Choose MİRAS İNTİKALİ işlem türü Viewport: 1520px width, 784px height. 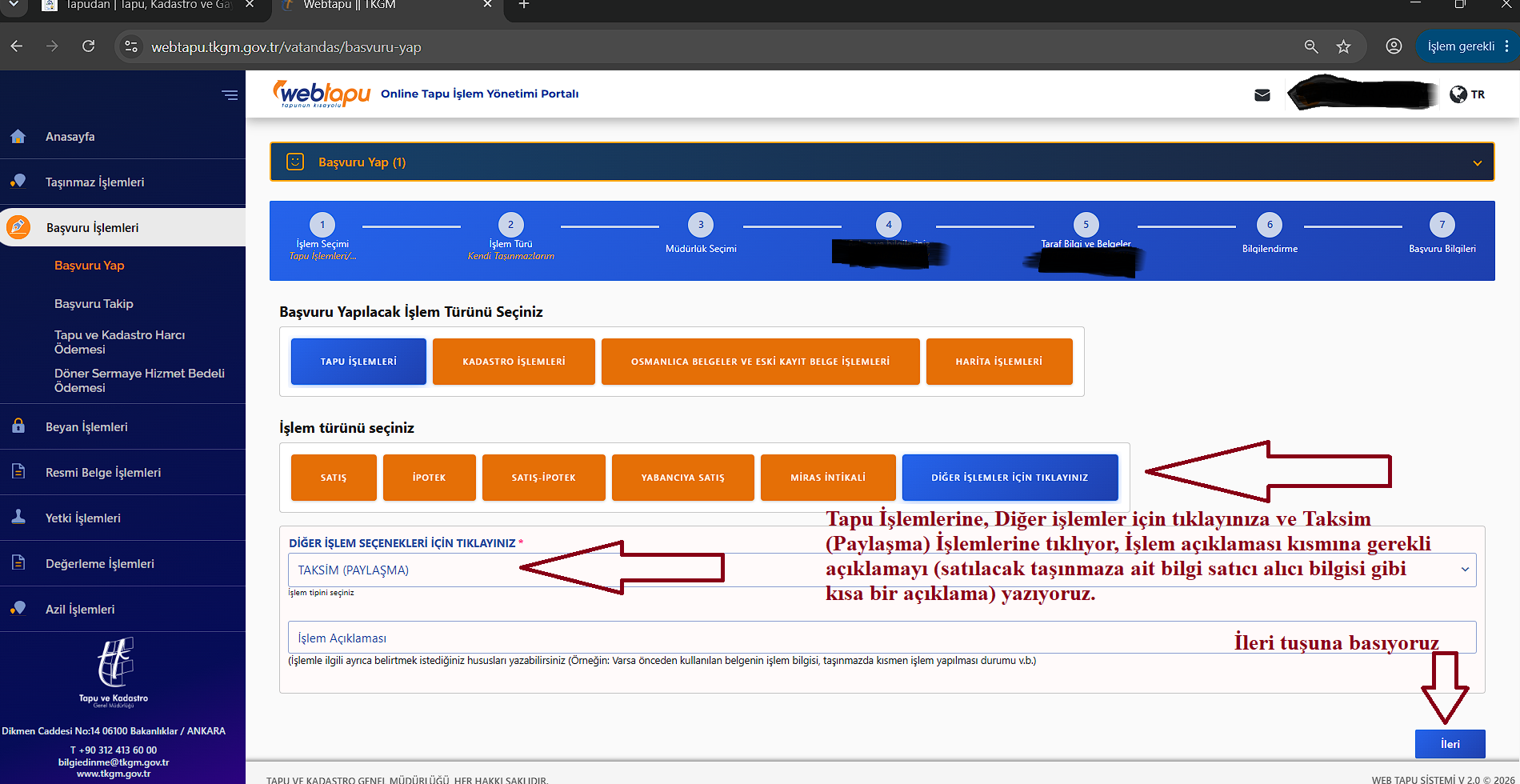point(828,478)
